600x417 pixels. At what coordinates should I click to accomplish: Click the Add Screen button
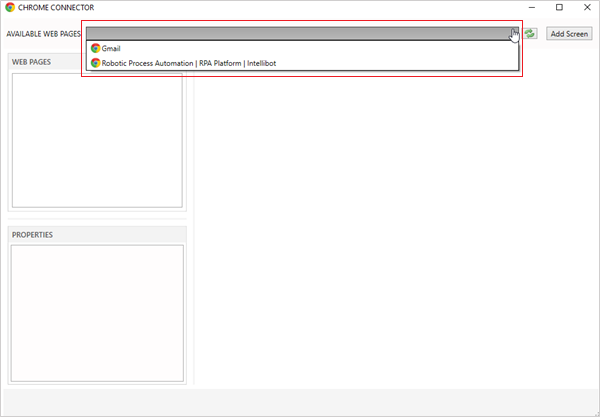coord(569,34)
